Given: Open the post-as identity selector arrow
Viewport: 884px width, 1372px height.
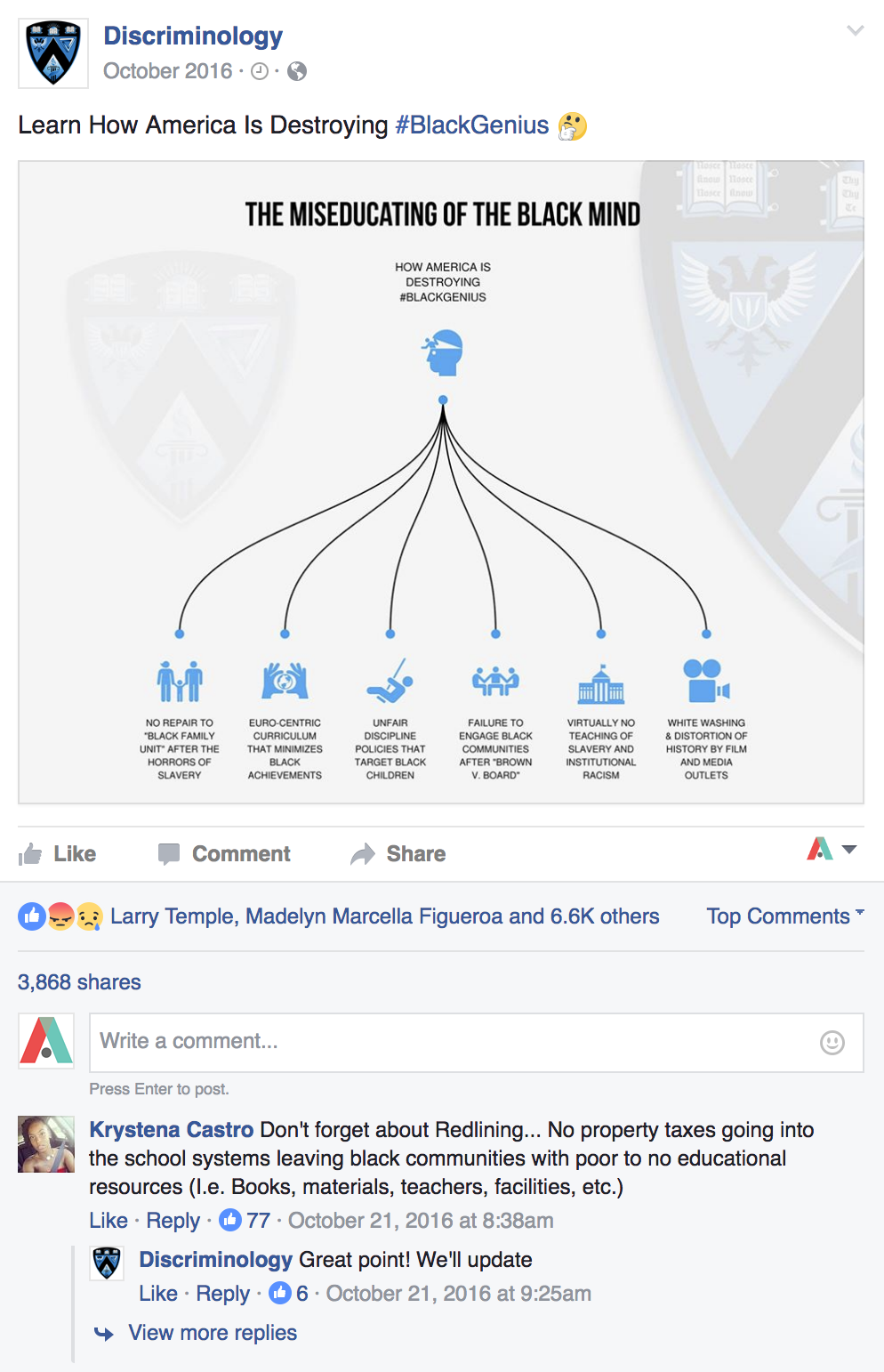Looking at the screenshot, I should (849, 850).
